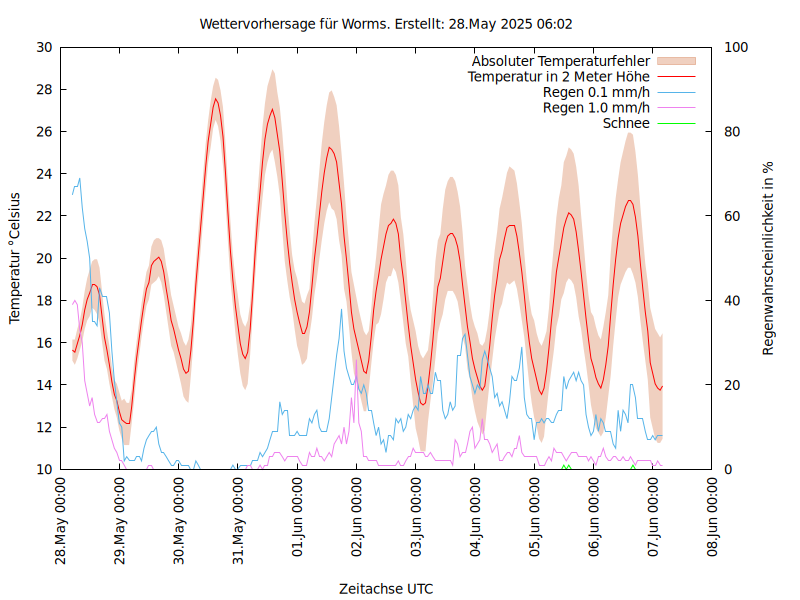
Task: Click the 'Zeitachse UTC' x-axis label
Action: click(386, 588)
